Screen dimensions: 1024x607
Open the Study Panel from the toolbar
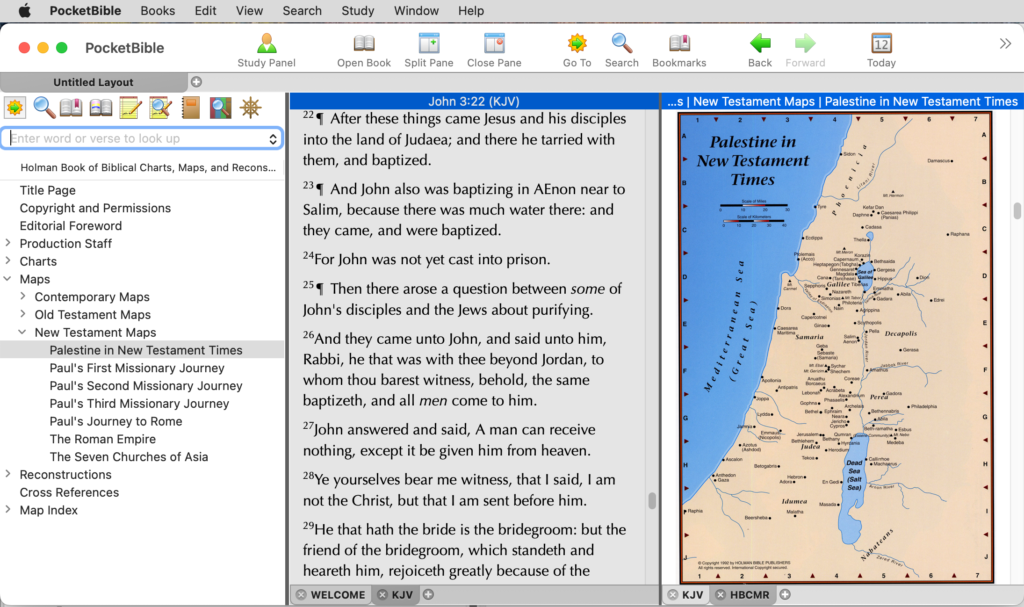coord(266,50)
